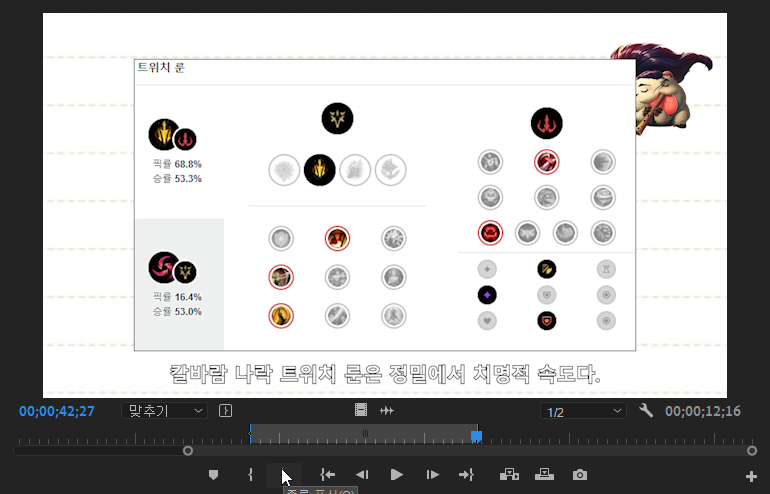The width and height of the screenshot is (770, 494).
Task: Click the hovered Mark Out button
Action: (x=284, y=475)
